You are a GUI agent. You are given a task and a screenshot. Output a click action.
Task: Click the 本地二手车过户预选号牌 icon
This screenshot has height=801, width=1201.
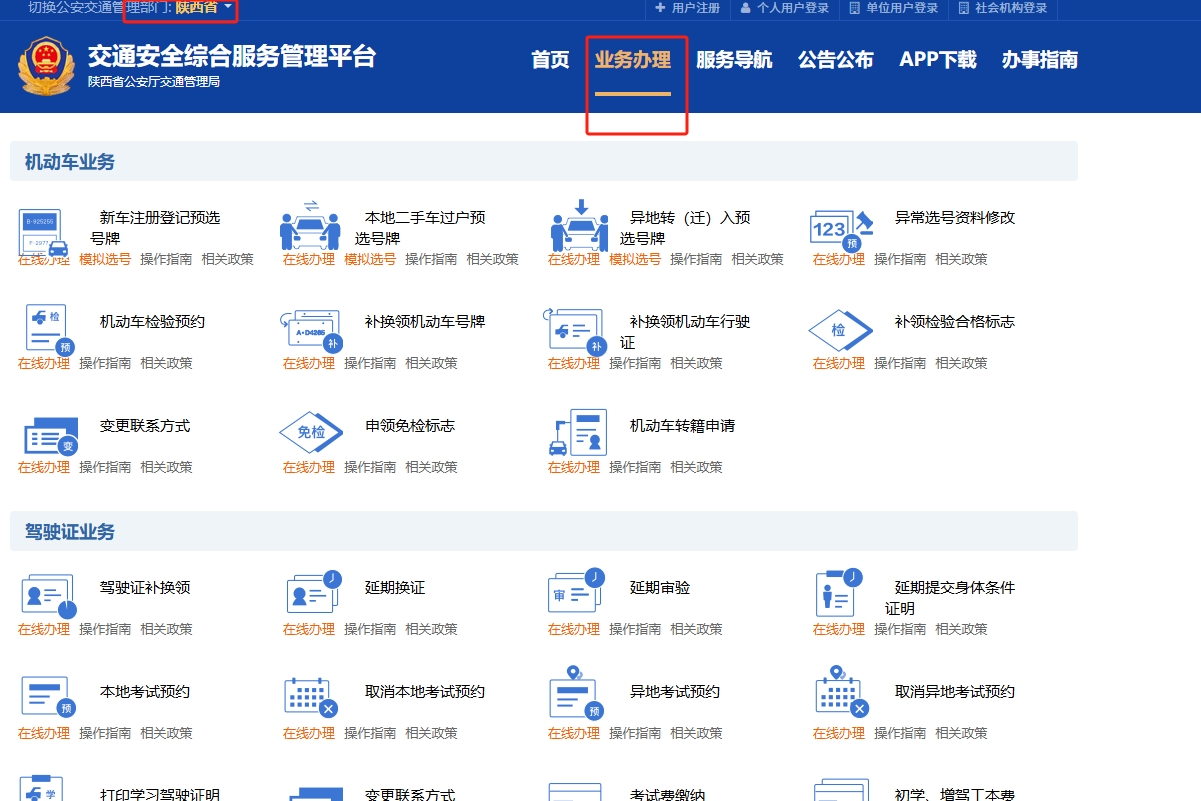[x=310, y=228]
